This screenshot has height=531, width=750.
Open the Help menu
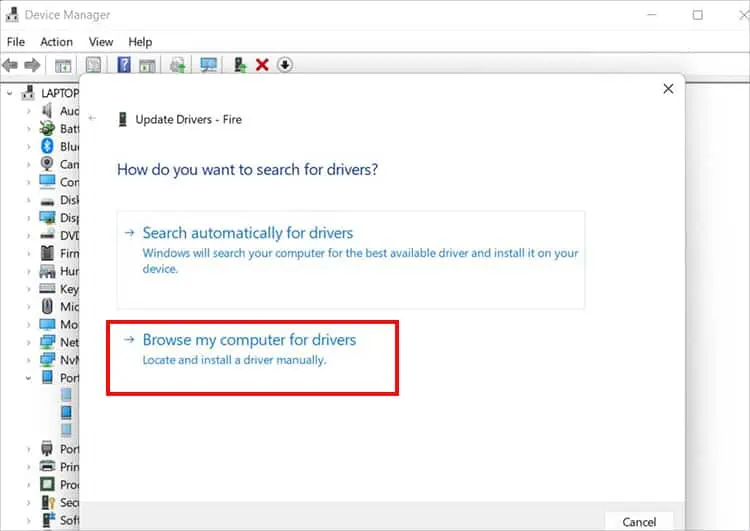(140, 42)
